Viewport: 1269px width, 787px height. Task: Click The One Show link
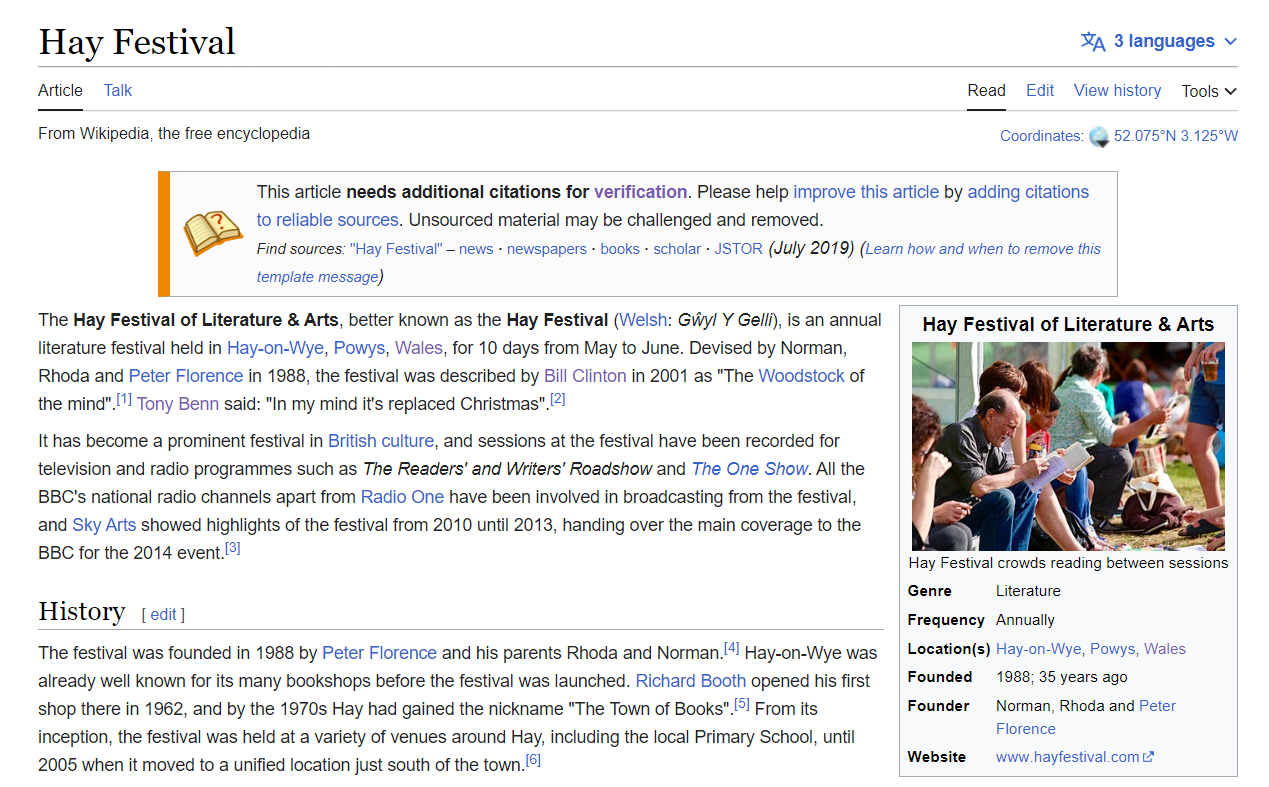point(750,469)
